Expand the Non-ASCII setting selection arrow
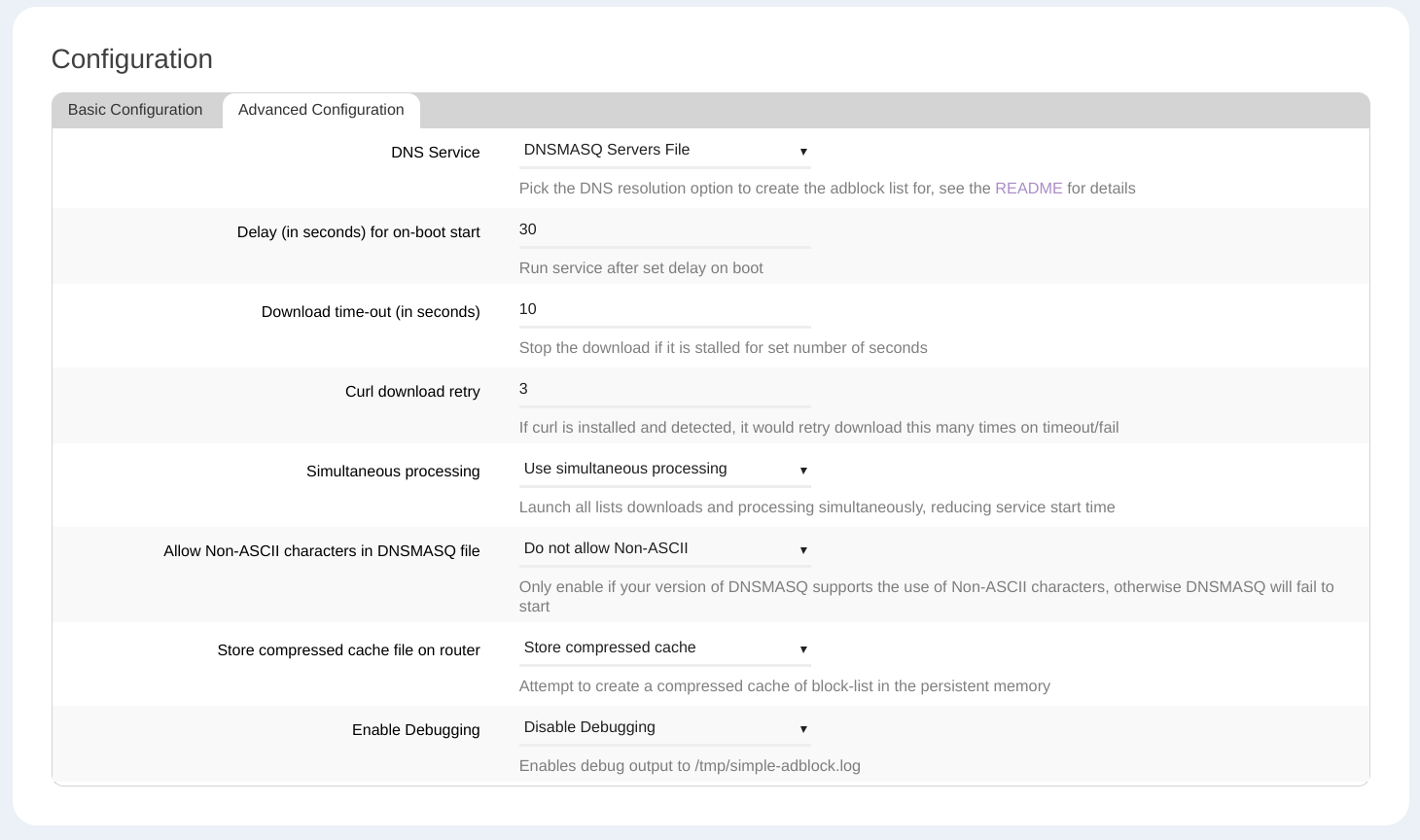 click(803, 550)
